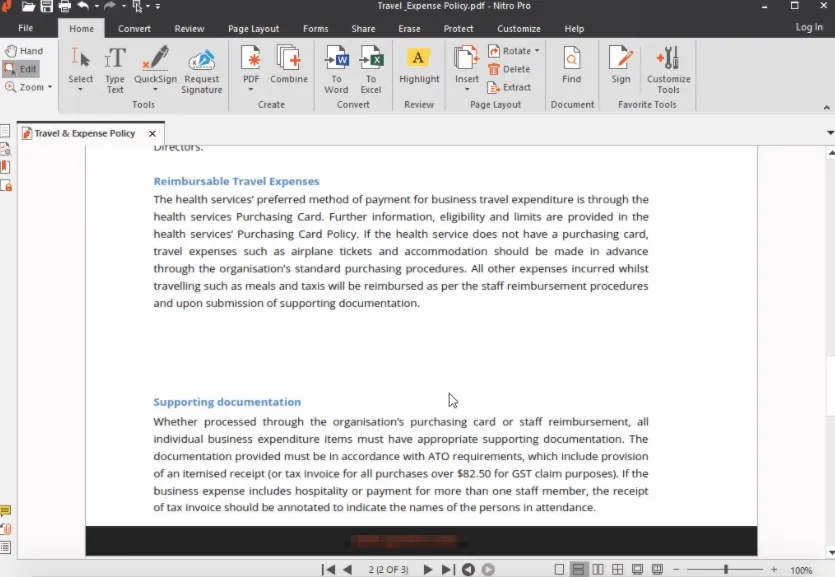Collapse the ribbon with the caret
This screenshot has width=835, height=577.
(826, 108)
